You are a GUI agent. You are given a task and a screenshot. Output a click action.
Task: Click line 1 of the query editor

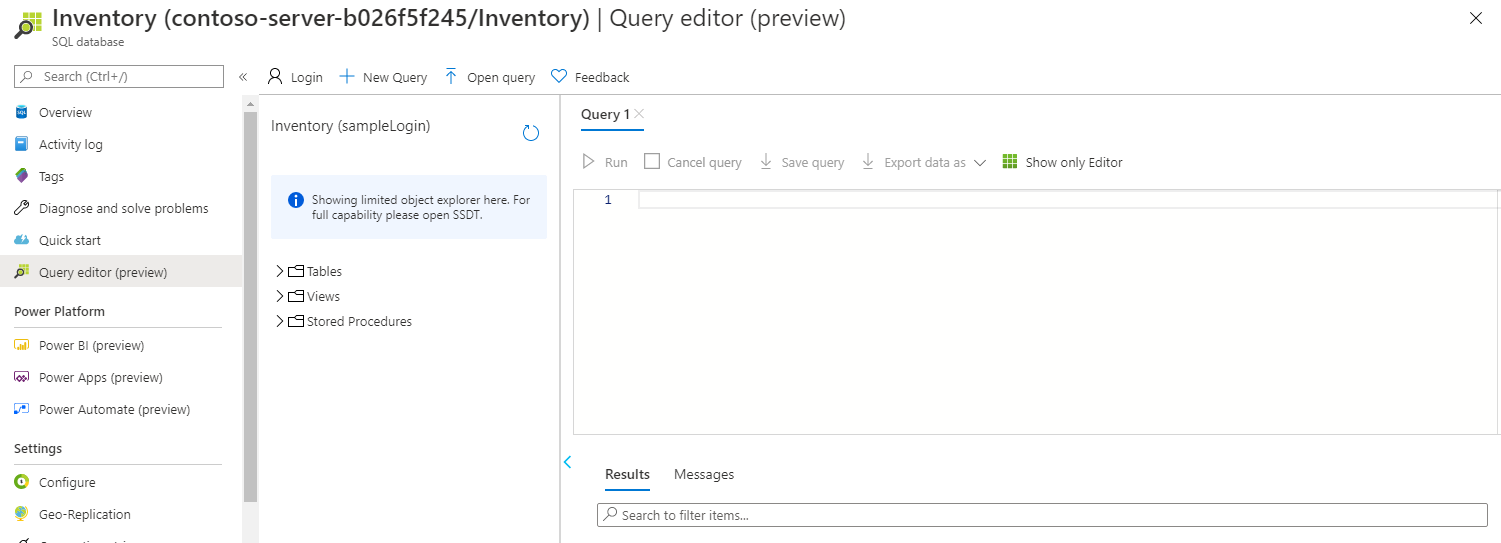[x=1068, y=200]
